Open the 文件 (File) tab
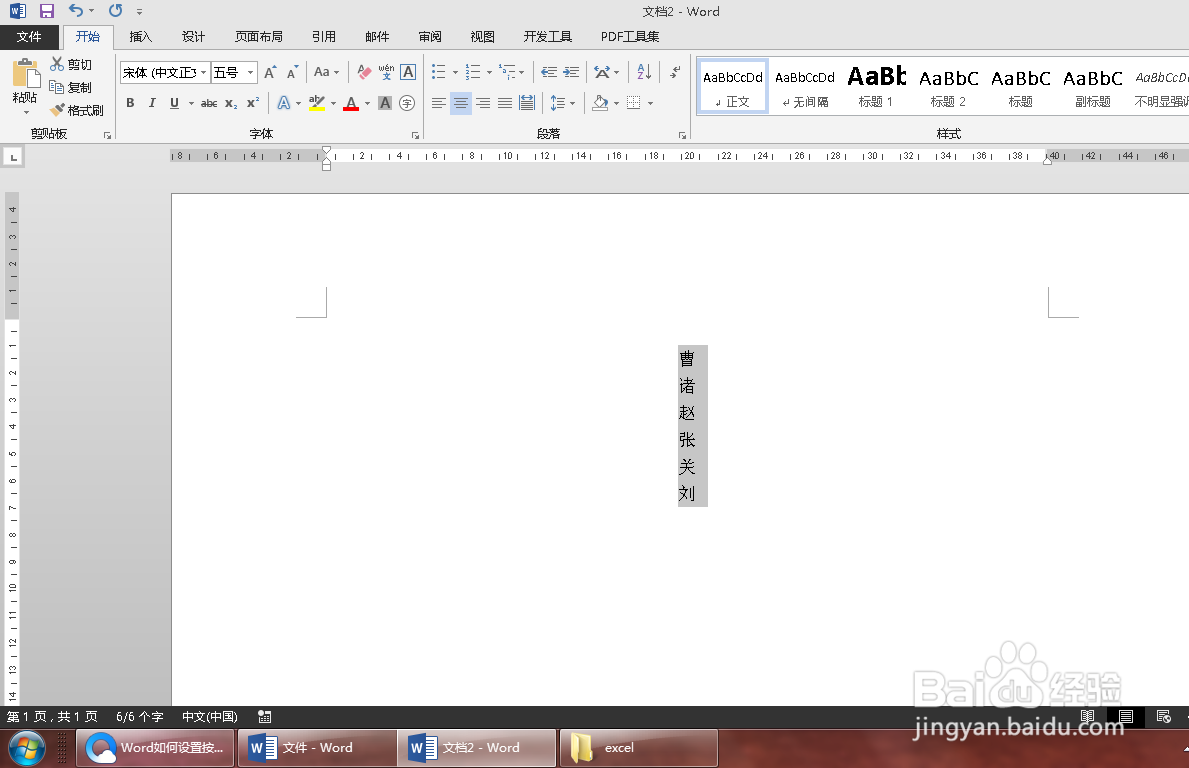This screenshot has width=1189, height=768. point(29,36)
